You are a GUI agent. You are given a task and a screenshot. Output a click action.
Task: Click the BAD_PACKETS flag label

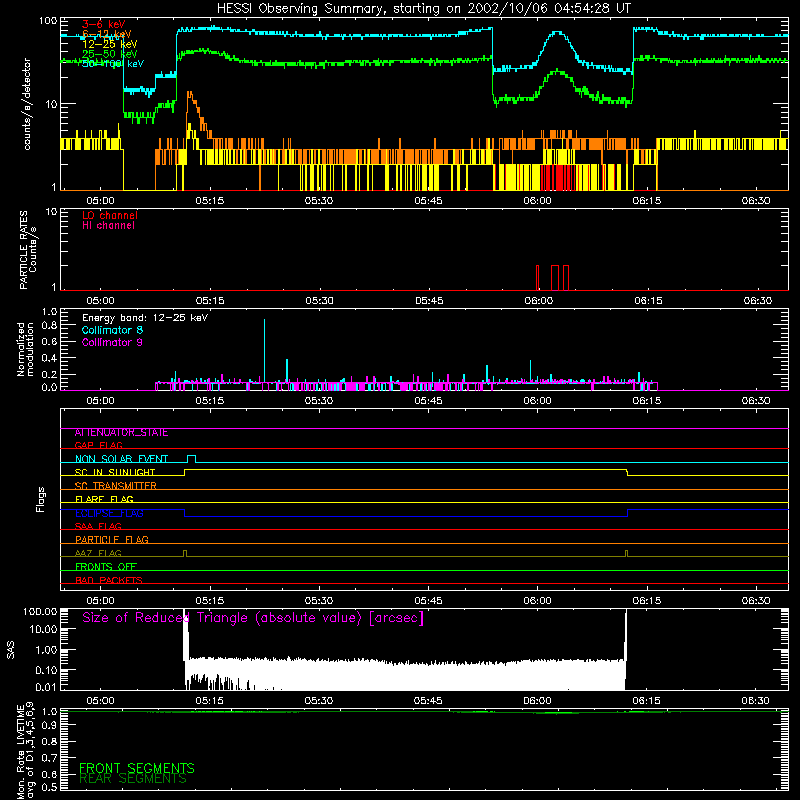coord(109,580)
